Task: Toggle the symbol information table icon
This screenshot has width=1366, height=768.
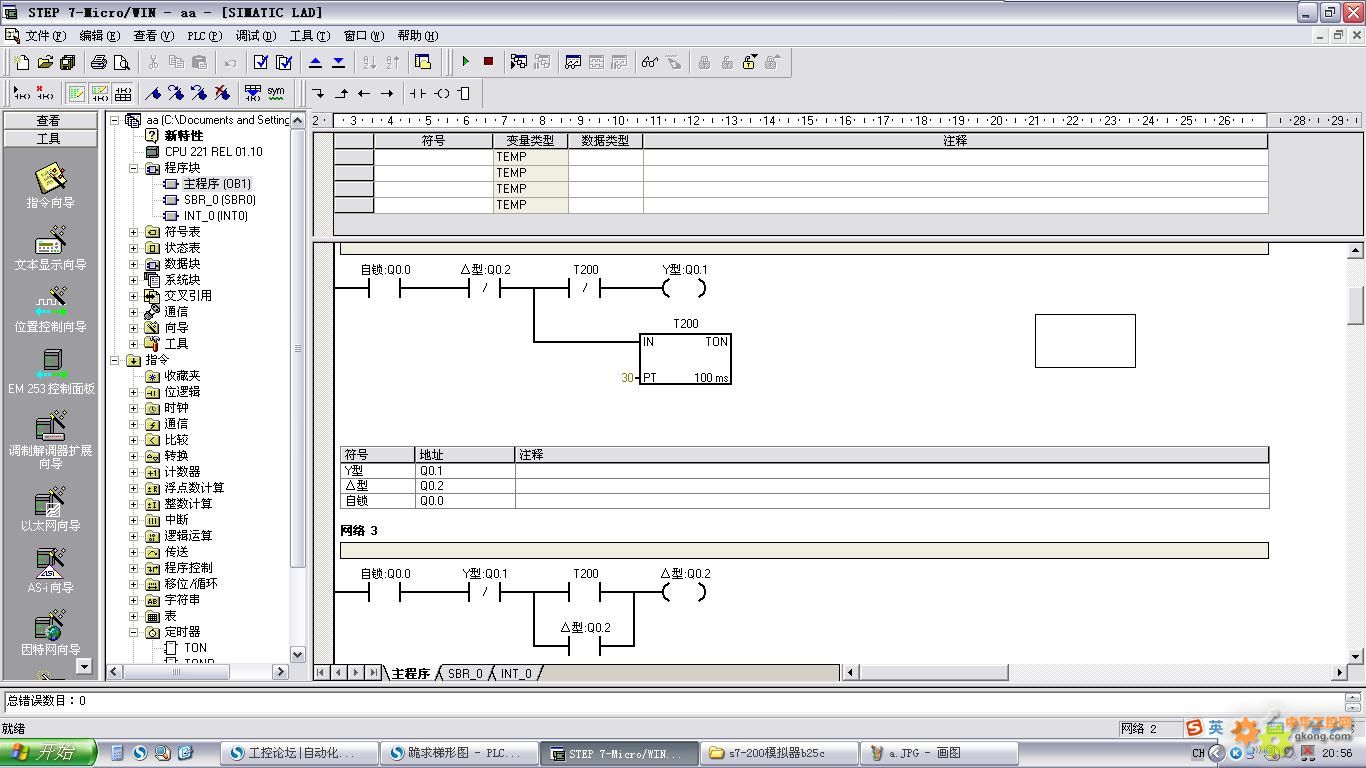Action: coord(122,93)
